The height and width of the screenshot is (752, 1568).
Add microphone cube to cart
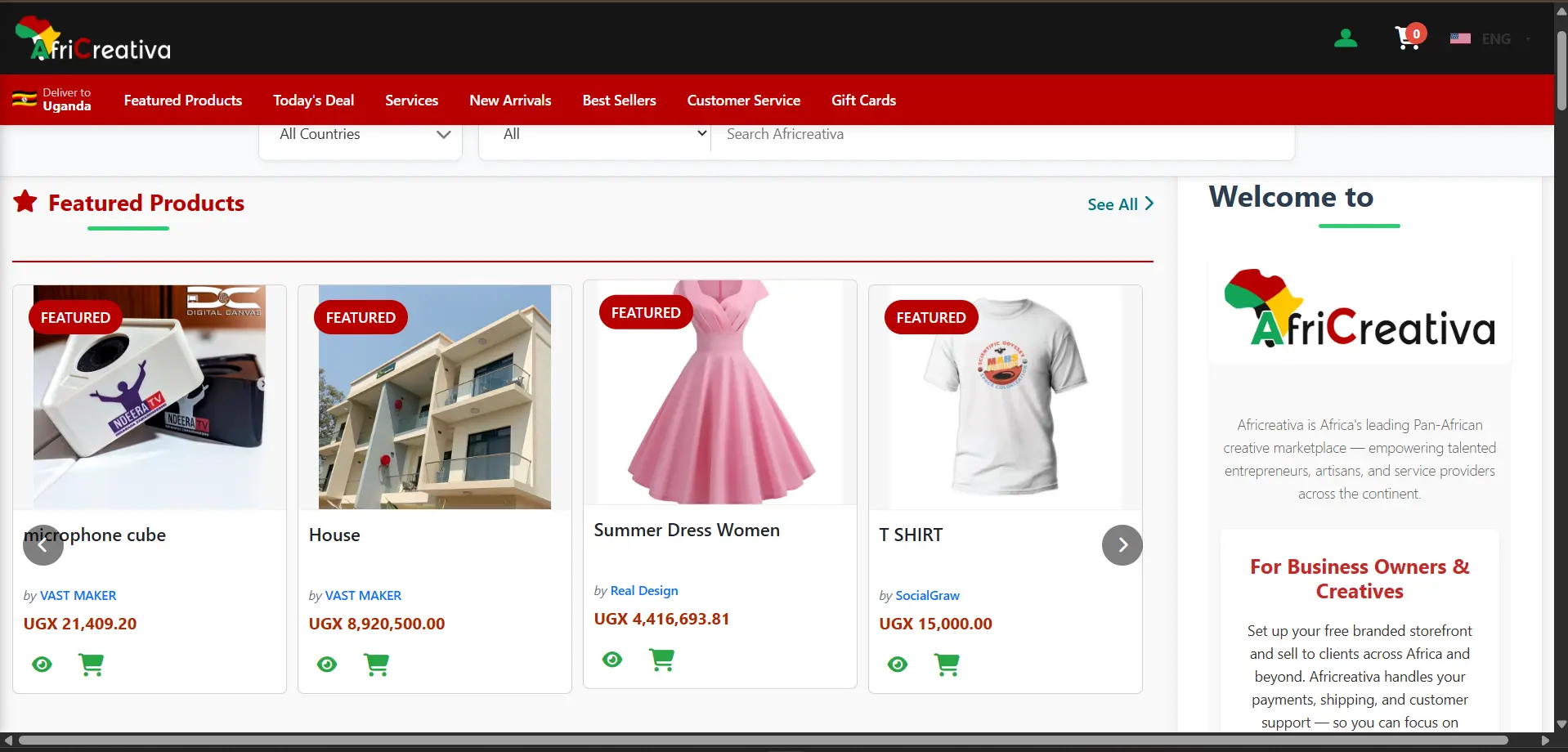point(92,665)
